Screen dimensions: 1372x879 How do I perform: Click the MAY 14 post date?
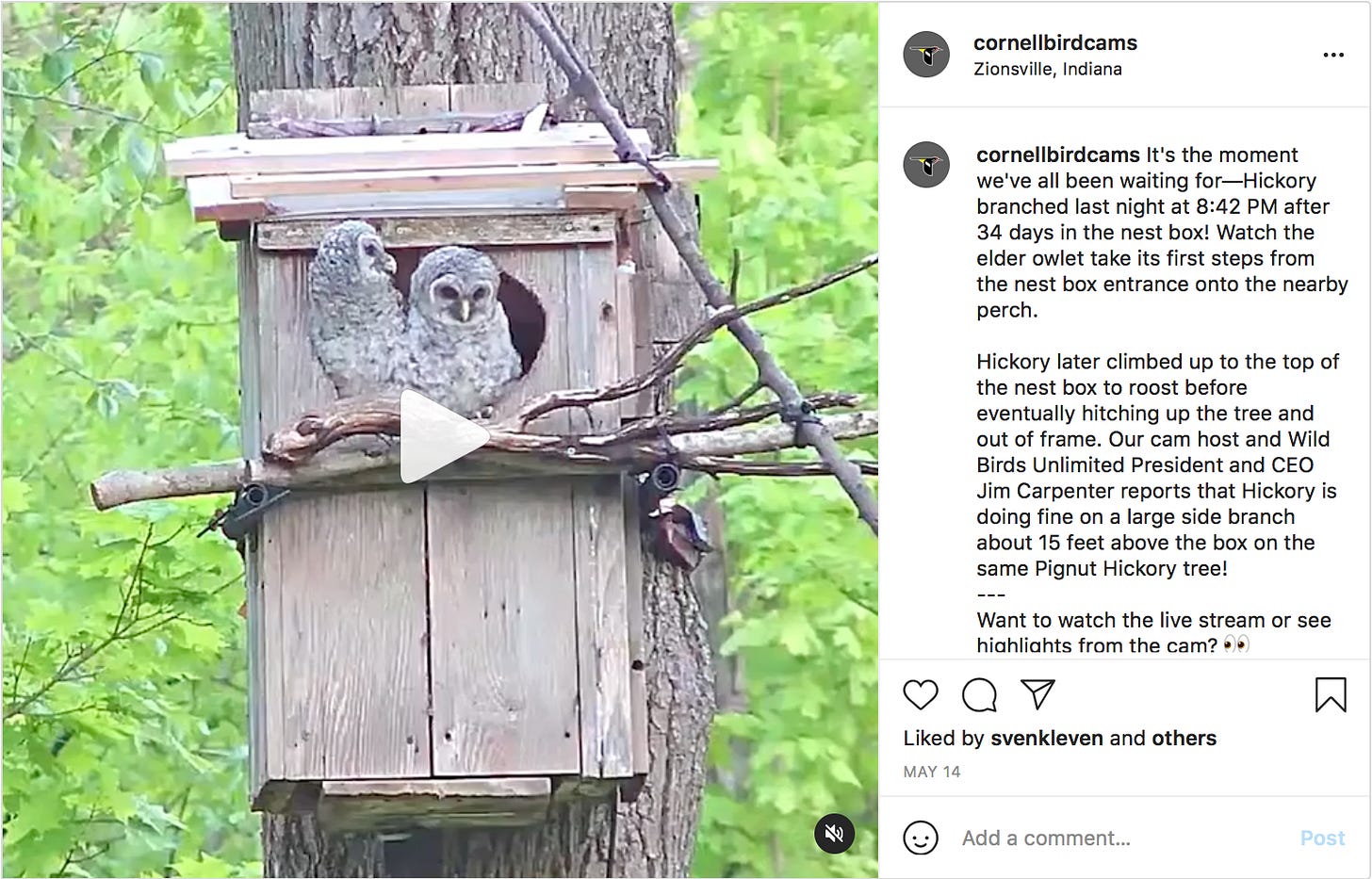932,772
